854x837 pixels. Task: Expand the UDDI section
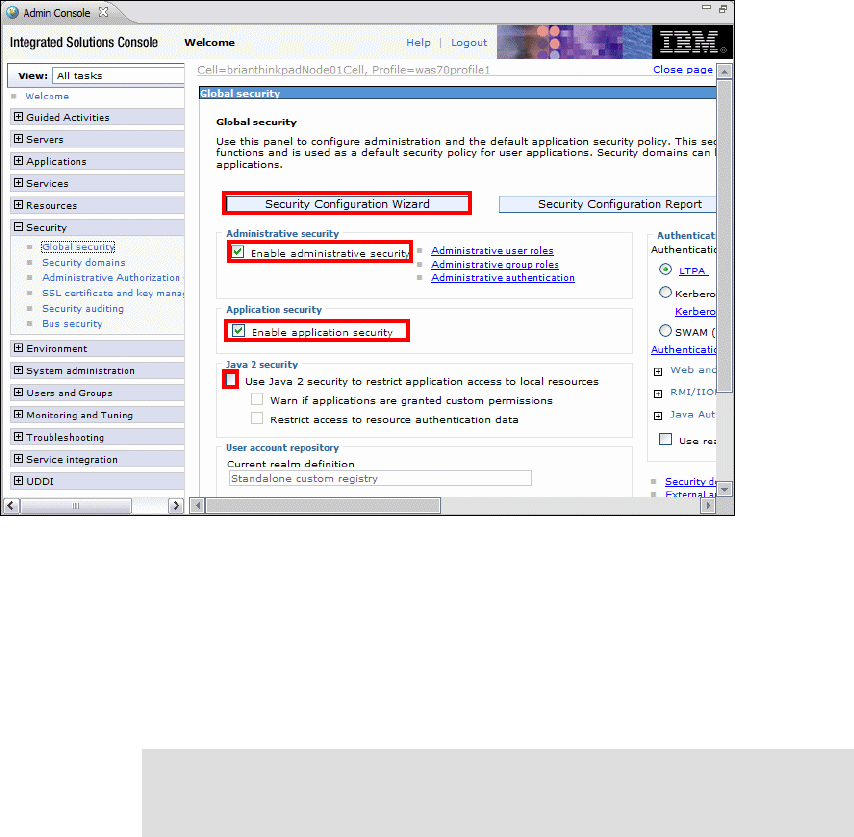pyautogui.click(x=19, y=481)
